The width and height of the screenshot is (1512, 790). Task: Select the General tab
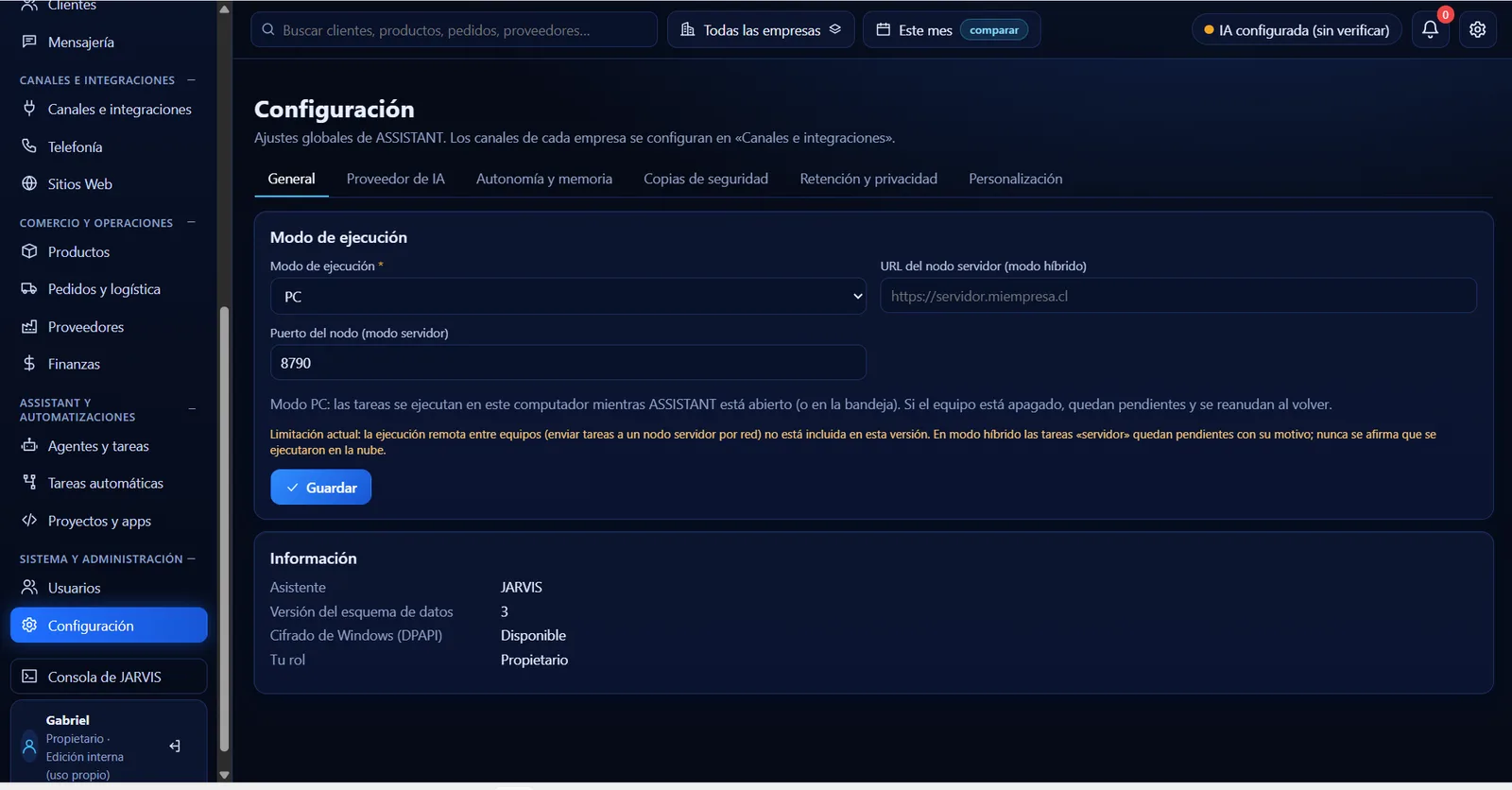pos(291,179)
